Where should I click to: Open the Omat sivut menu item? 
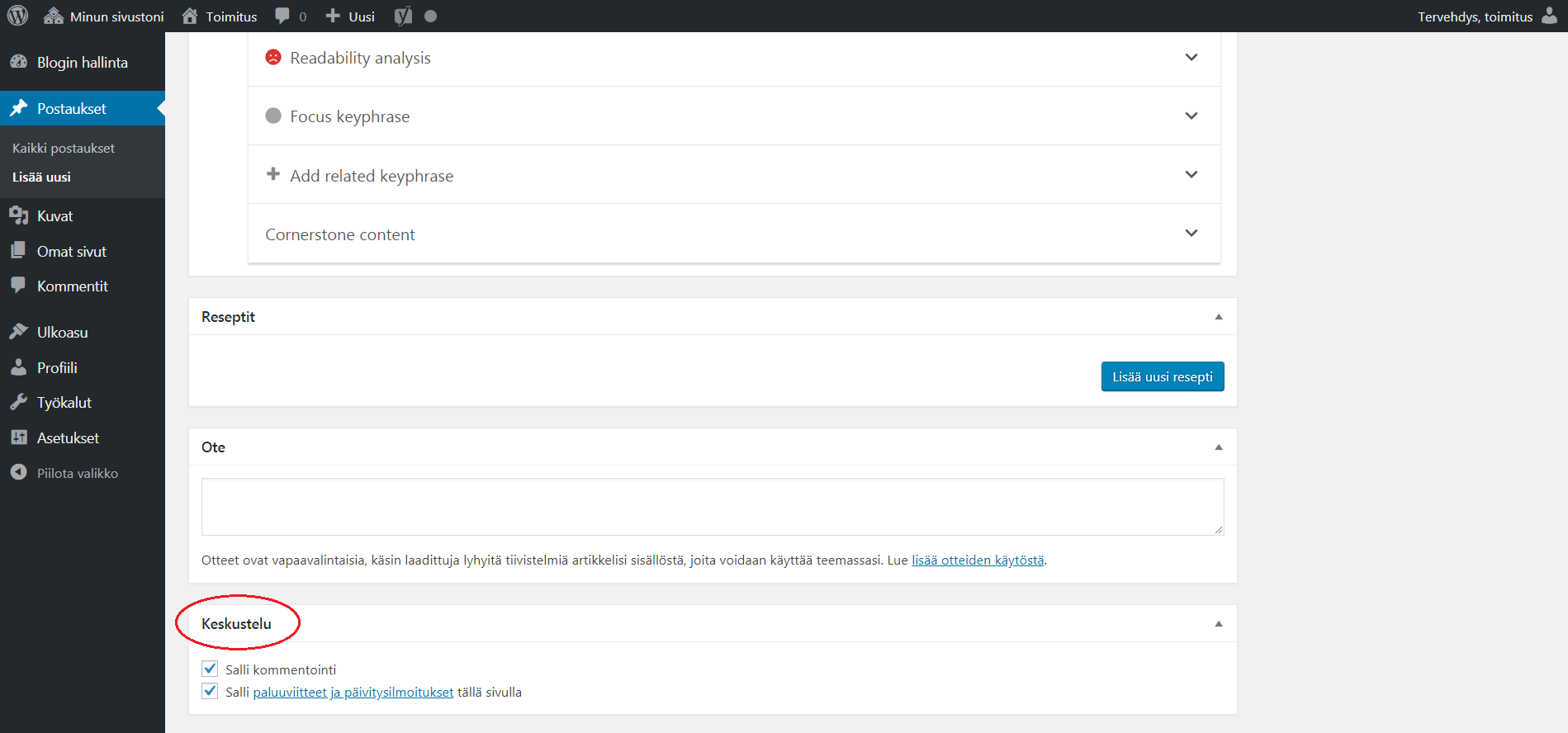(x=83, y=251)
